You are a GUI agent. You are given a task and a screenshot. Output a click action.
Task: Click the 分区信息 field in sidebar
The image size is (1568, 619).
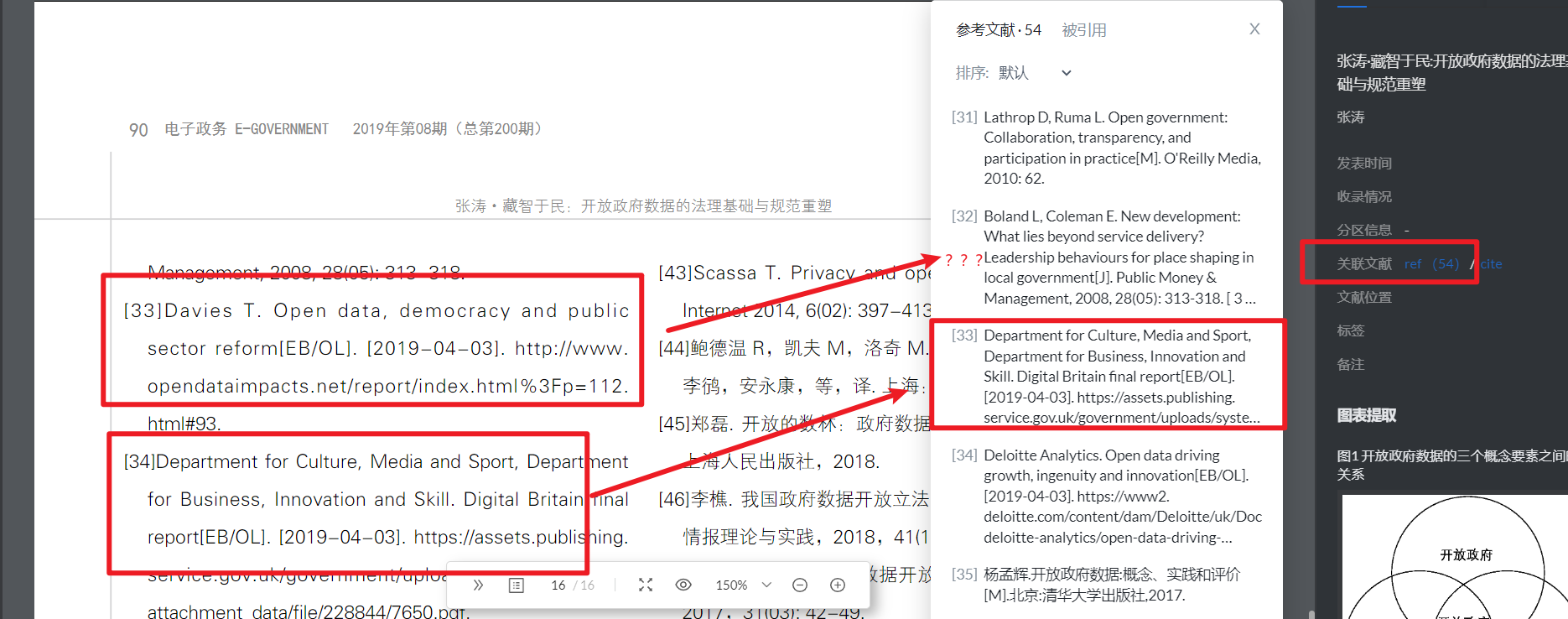(x=1364, y=230)
